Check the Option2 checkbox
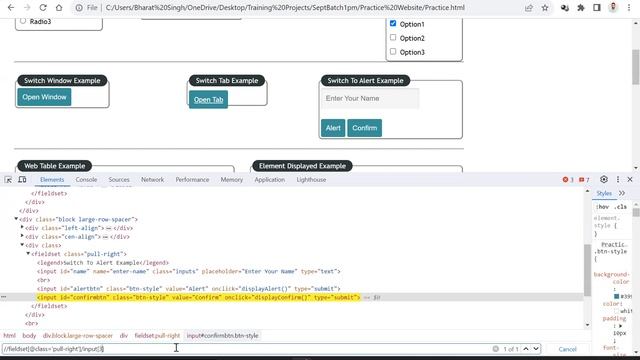This screenshot has height=360, width=640. [x=393, y=38]
